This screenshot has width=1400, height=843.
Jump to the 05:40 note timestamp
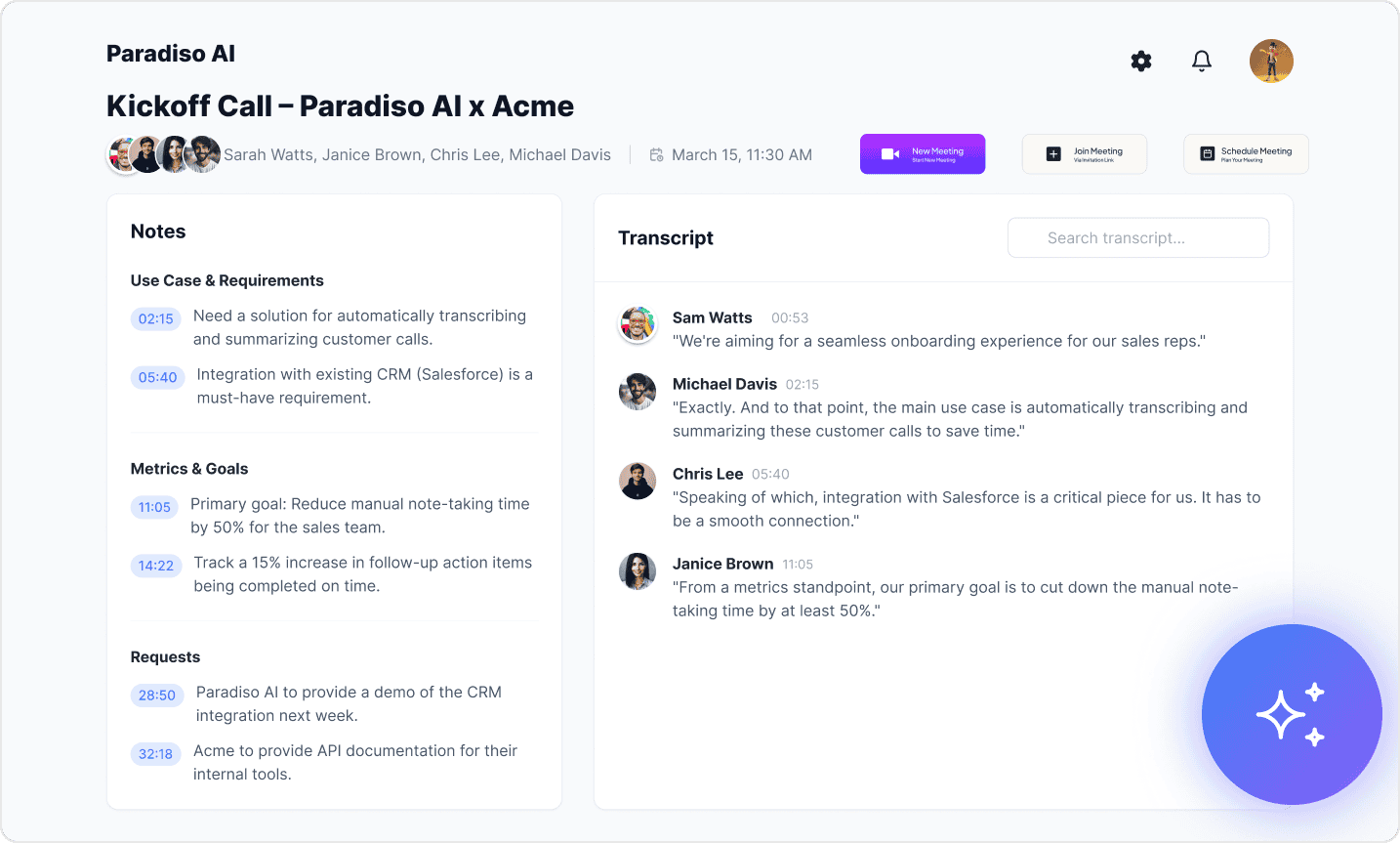157,377
